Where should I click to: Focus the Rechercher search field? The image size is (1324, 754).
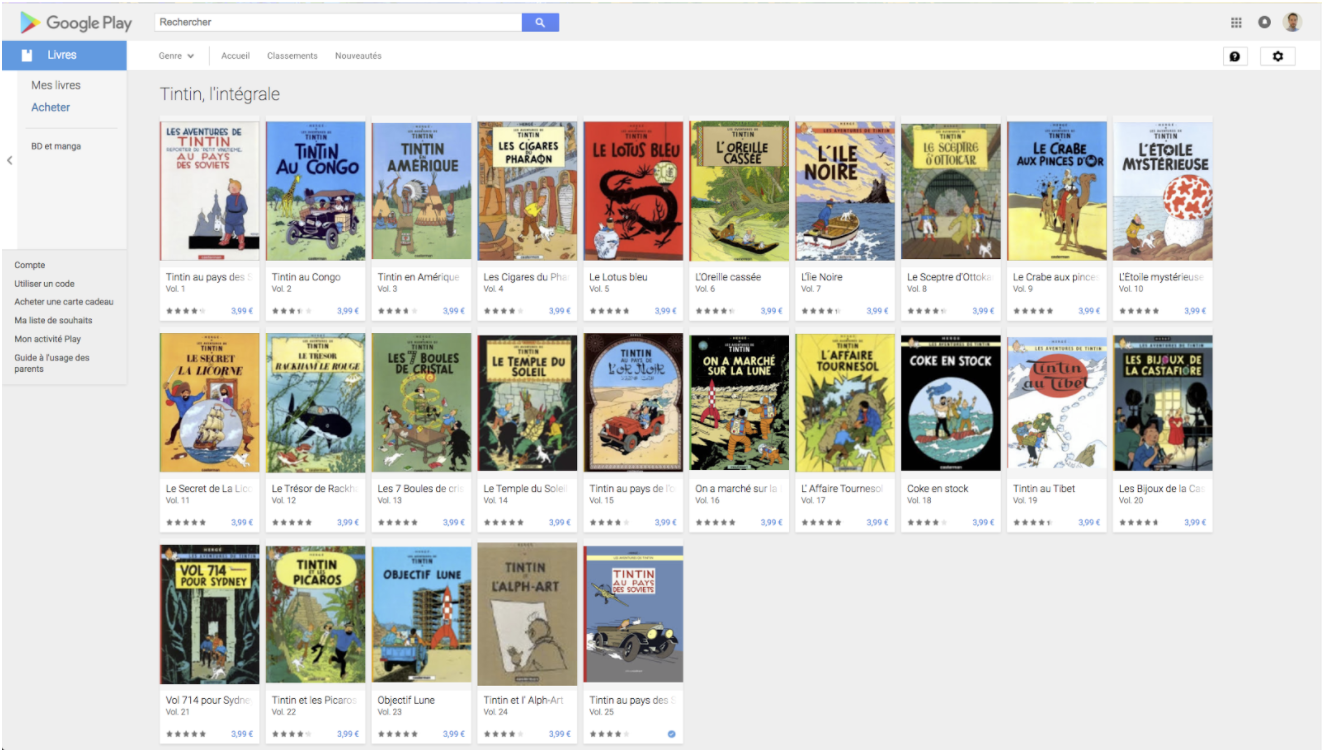338,22
